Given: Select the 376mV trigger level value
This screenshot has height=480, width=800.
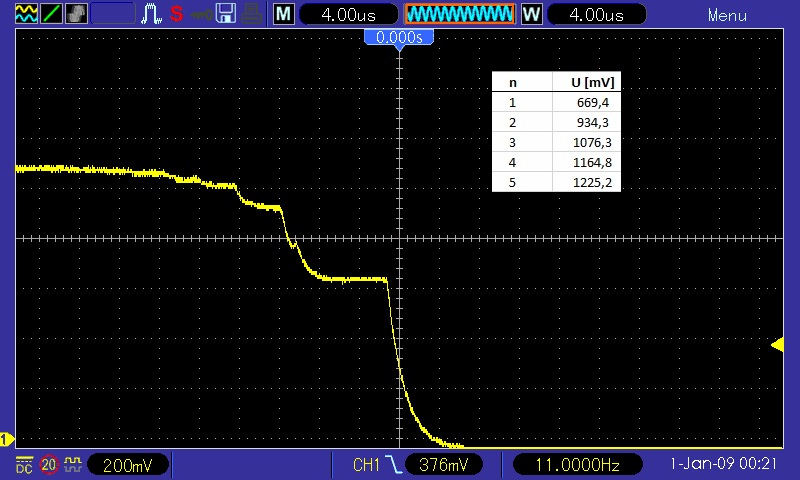Looking at the screenshot, I should pyautogui.click(x=443, y=465).
